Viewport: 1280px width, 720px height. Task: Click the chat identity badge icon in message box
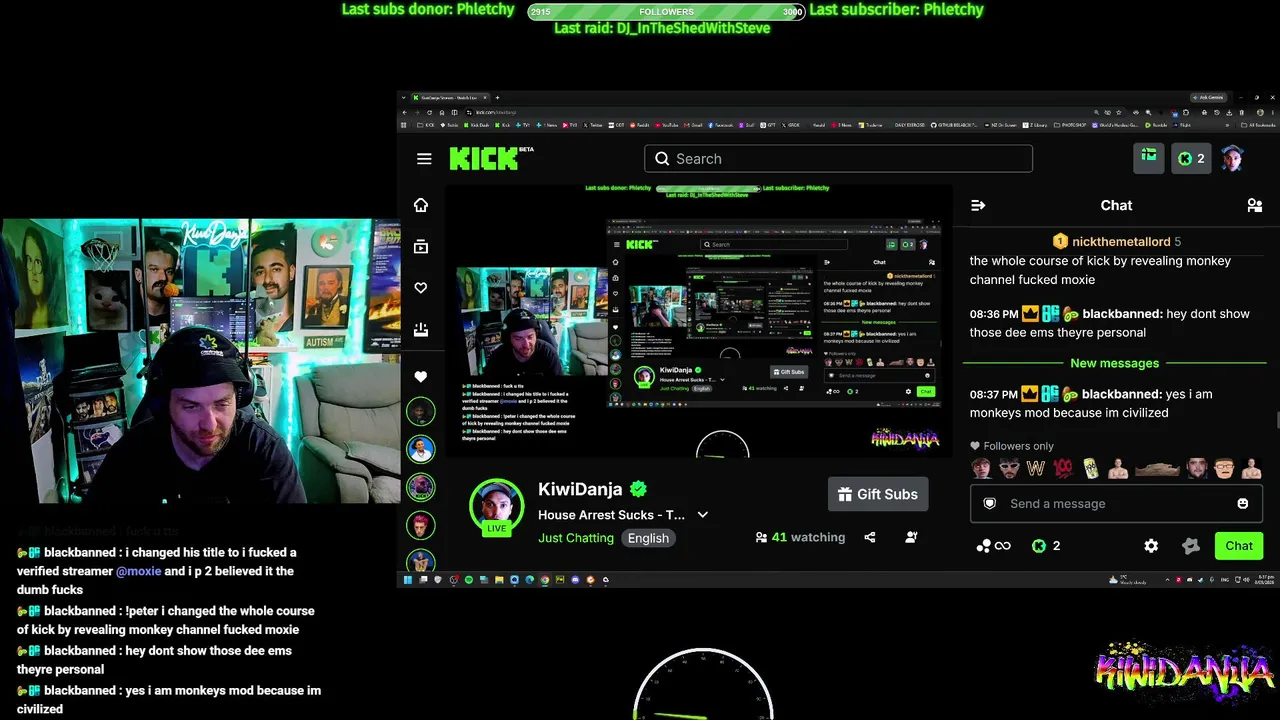pos(990,504)
